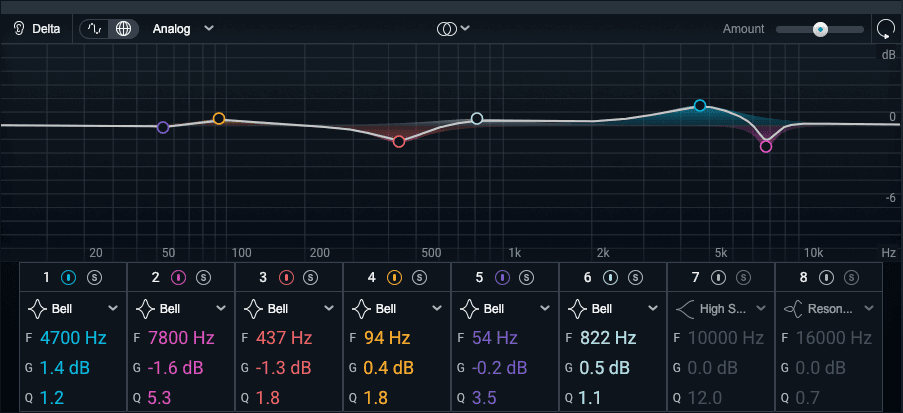The image size is (903, 413).
Task: Click band 1 Bell shape icon
Action: click(x=37, y=309)
